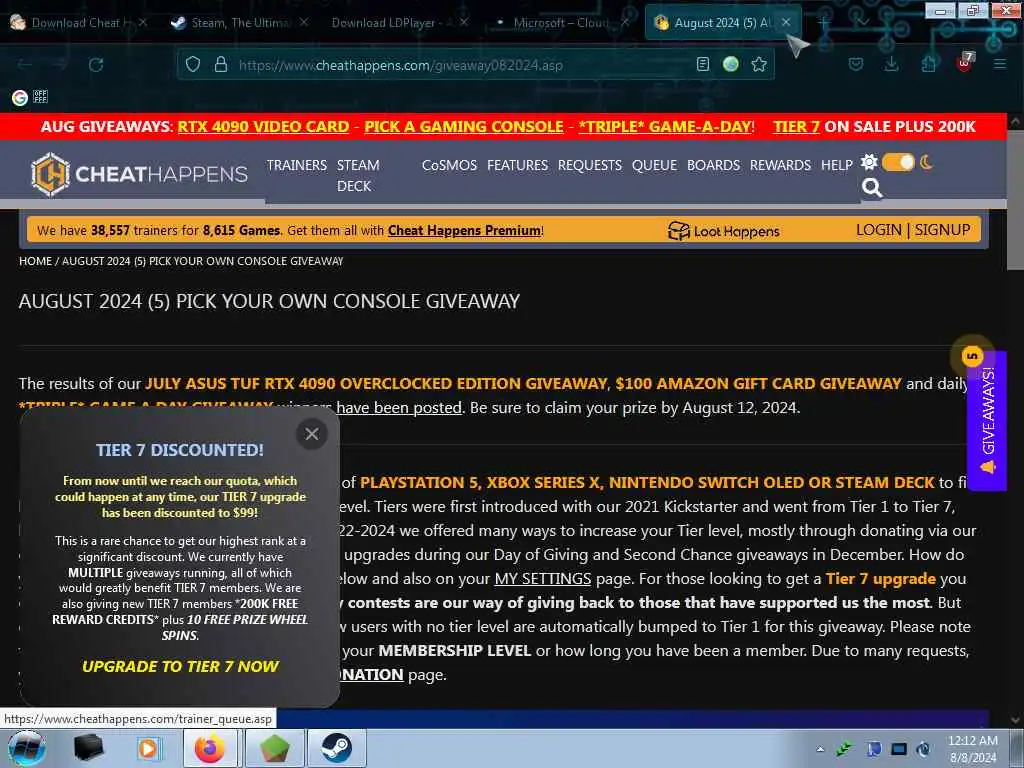The width and height of the screenshot is (1024, 768).
Task: Click the taskbar clock showing 12:12 AM
Action: pos(972,749)
